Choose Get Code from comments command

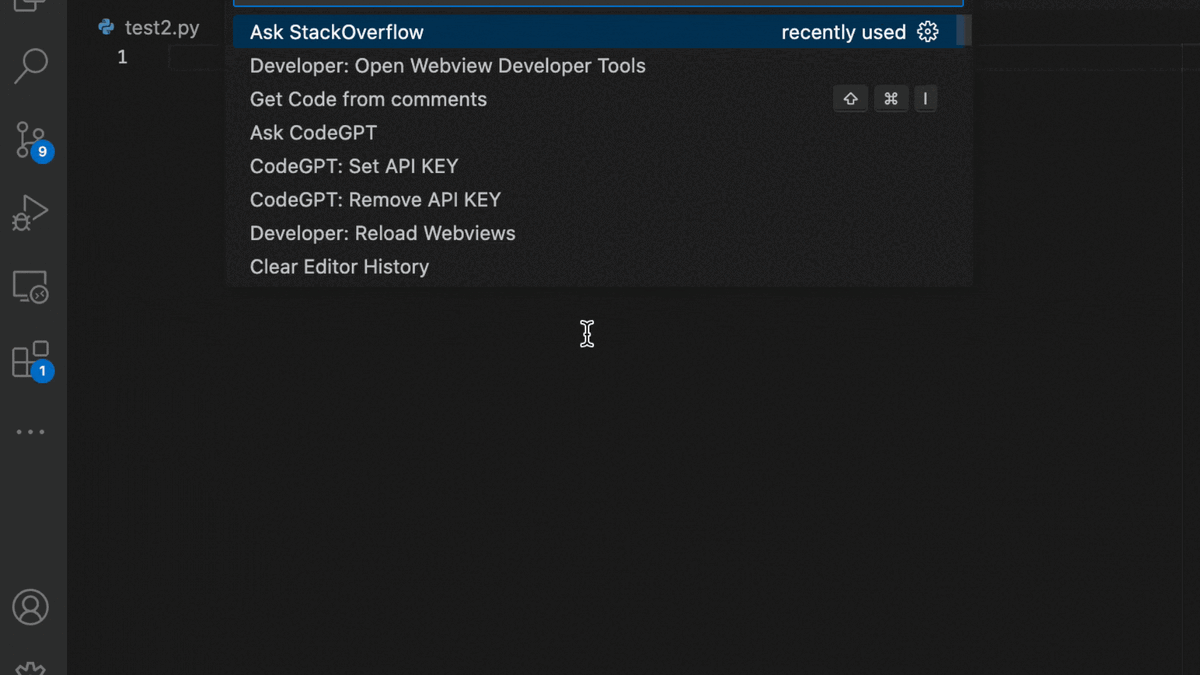click(368, 99)
